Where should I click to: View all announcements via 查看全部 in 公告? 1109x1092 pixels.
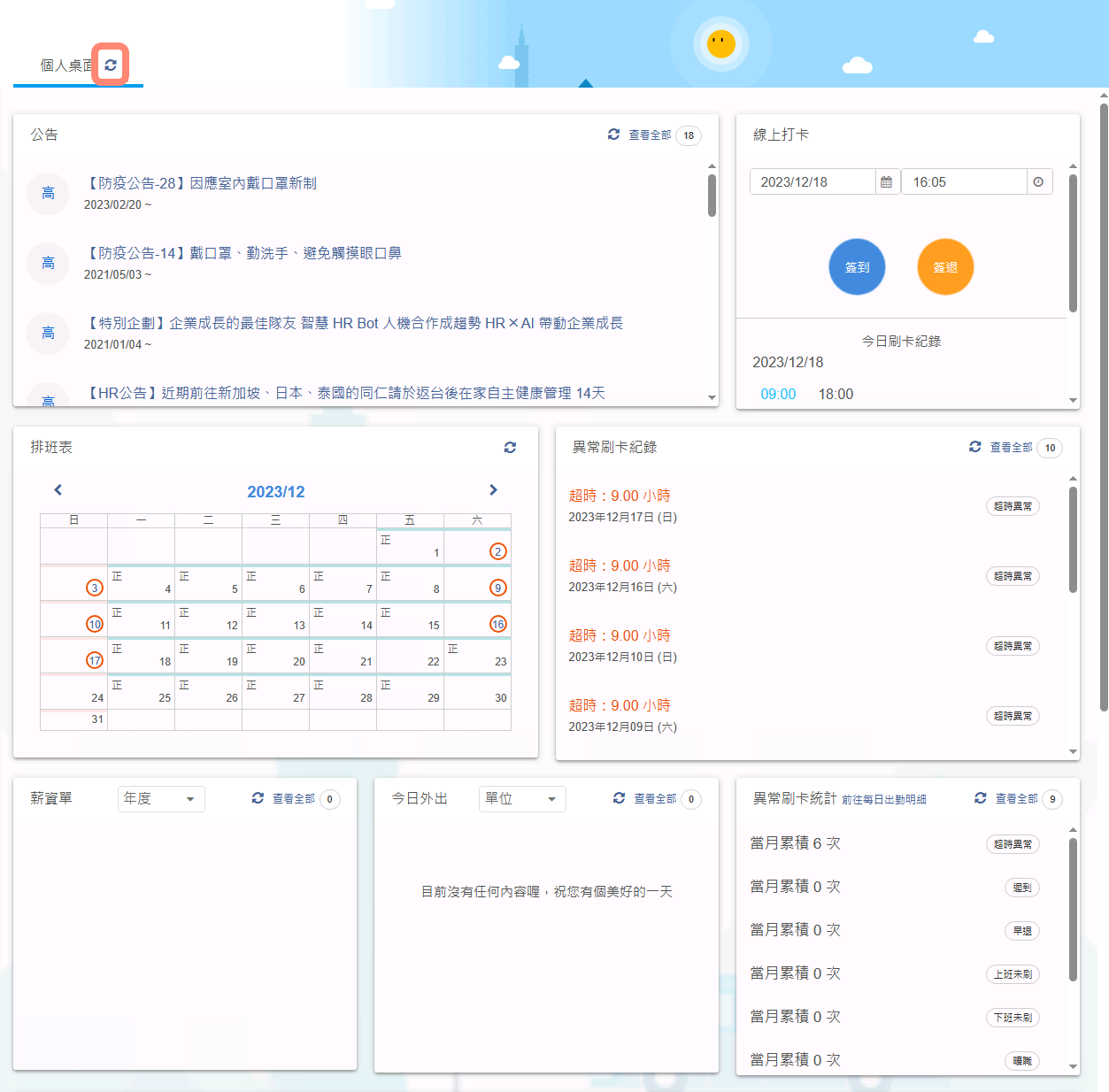pyautogui.click(x=650, y=135)
